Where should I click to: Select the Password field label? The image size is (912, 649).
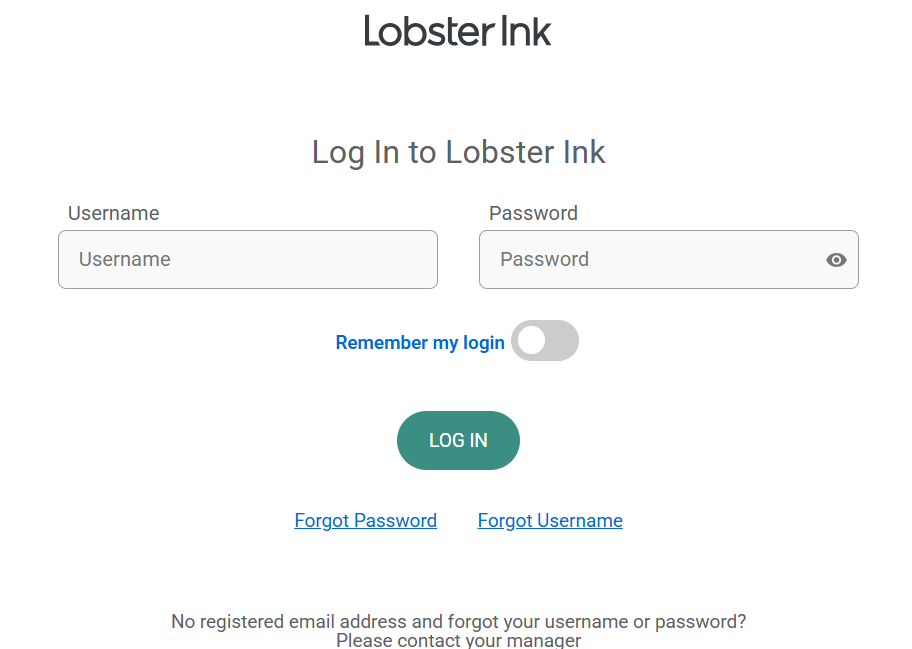(533, 213)
